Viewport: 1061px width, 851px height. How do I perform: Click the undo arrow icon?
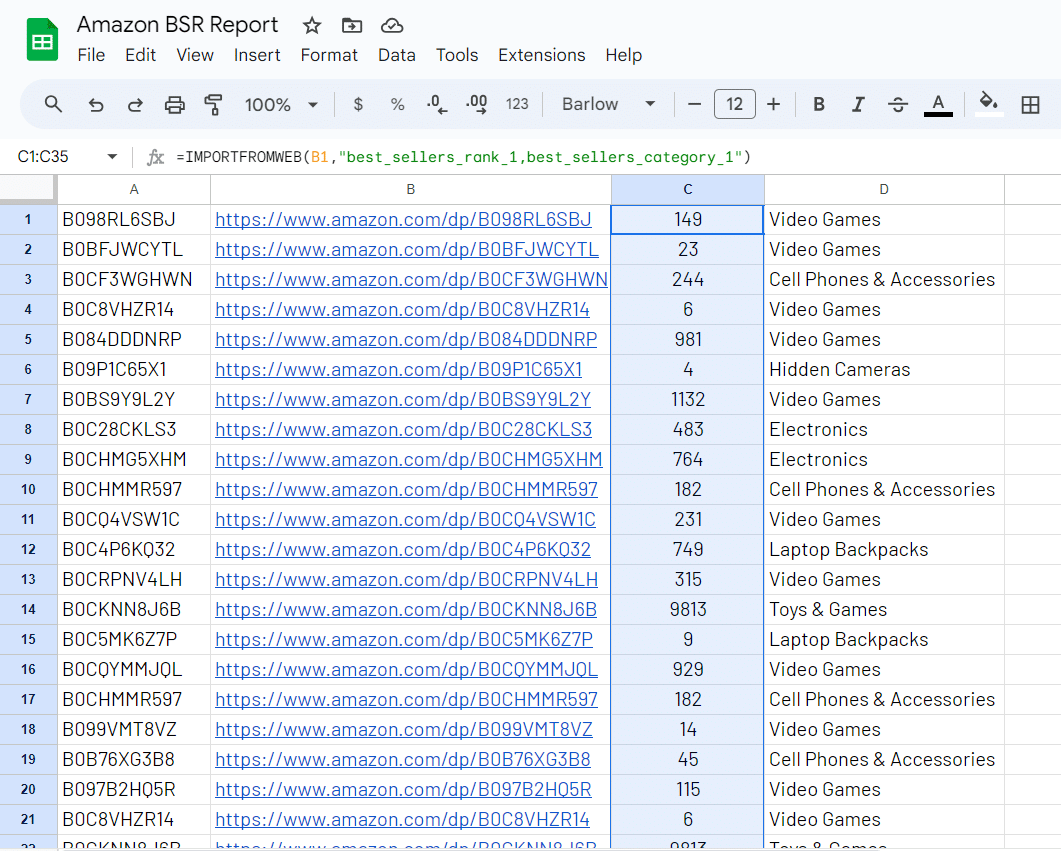96,104
